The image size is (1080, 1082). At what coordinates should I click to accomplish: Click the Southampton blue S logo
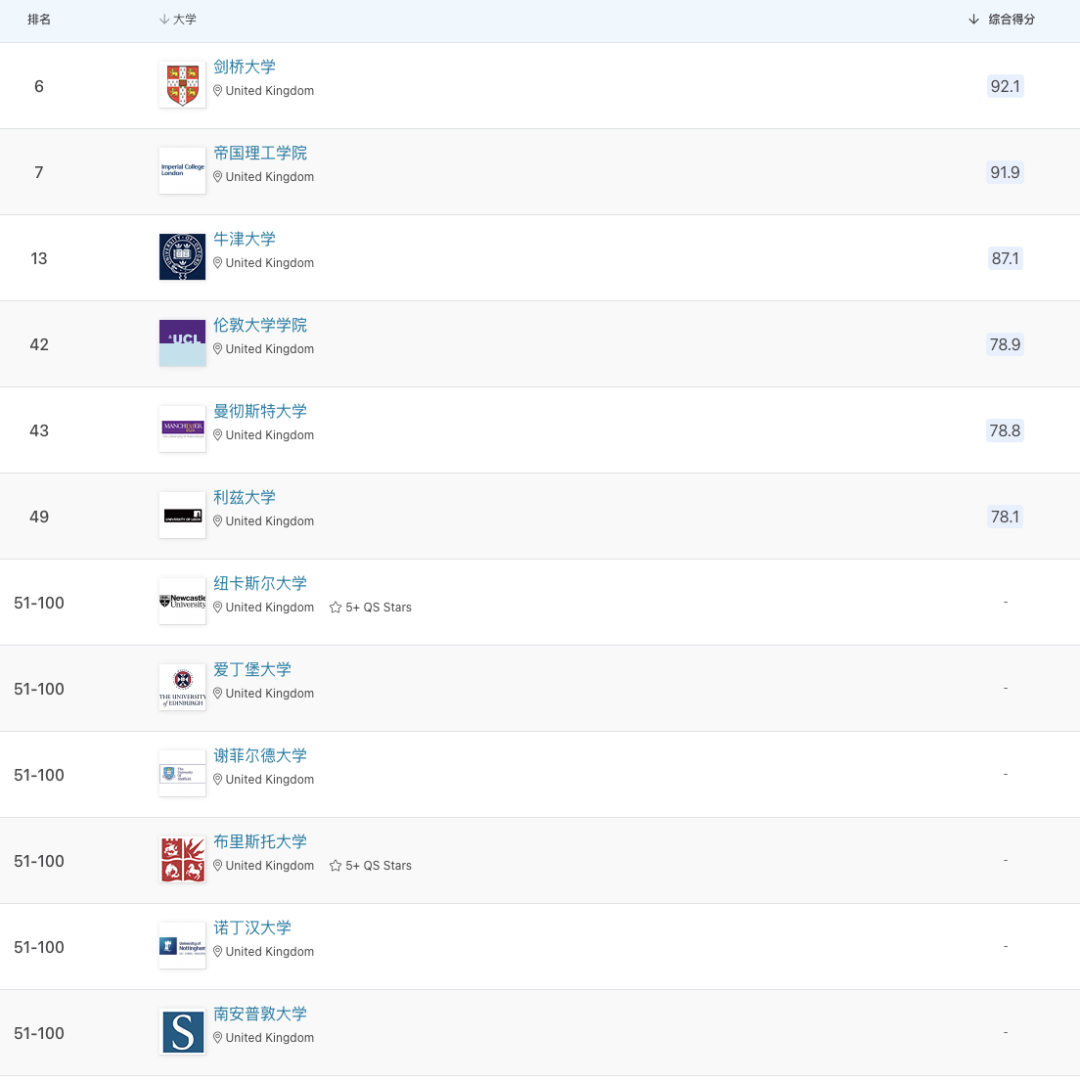tap(181, 1030)
